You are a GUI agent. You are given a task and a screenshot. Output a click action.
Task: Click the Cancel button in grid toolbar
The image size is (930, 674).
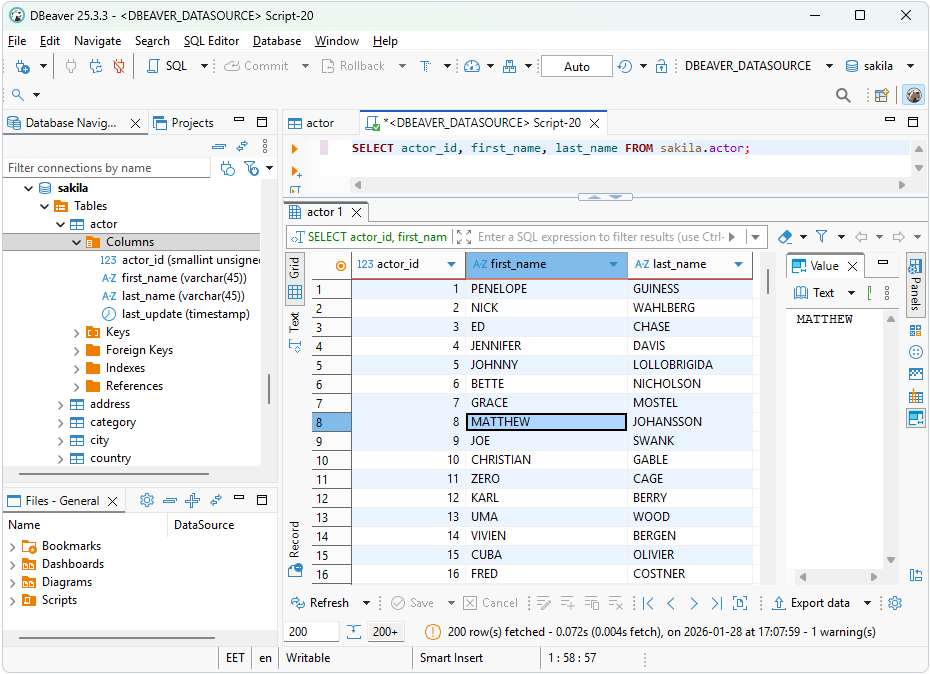point(490,603)
